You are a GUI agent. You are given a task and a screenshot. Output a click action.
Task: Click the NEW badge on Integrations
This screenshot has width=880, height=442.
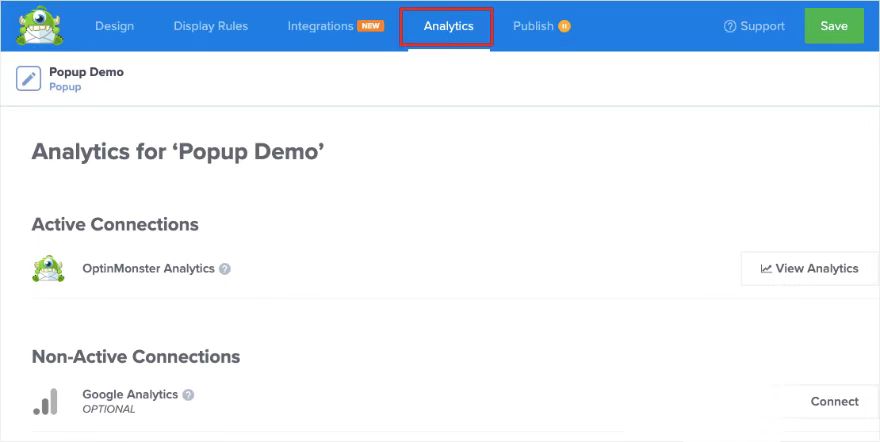[x=371, y=26]
